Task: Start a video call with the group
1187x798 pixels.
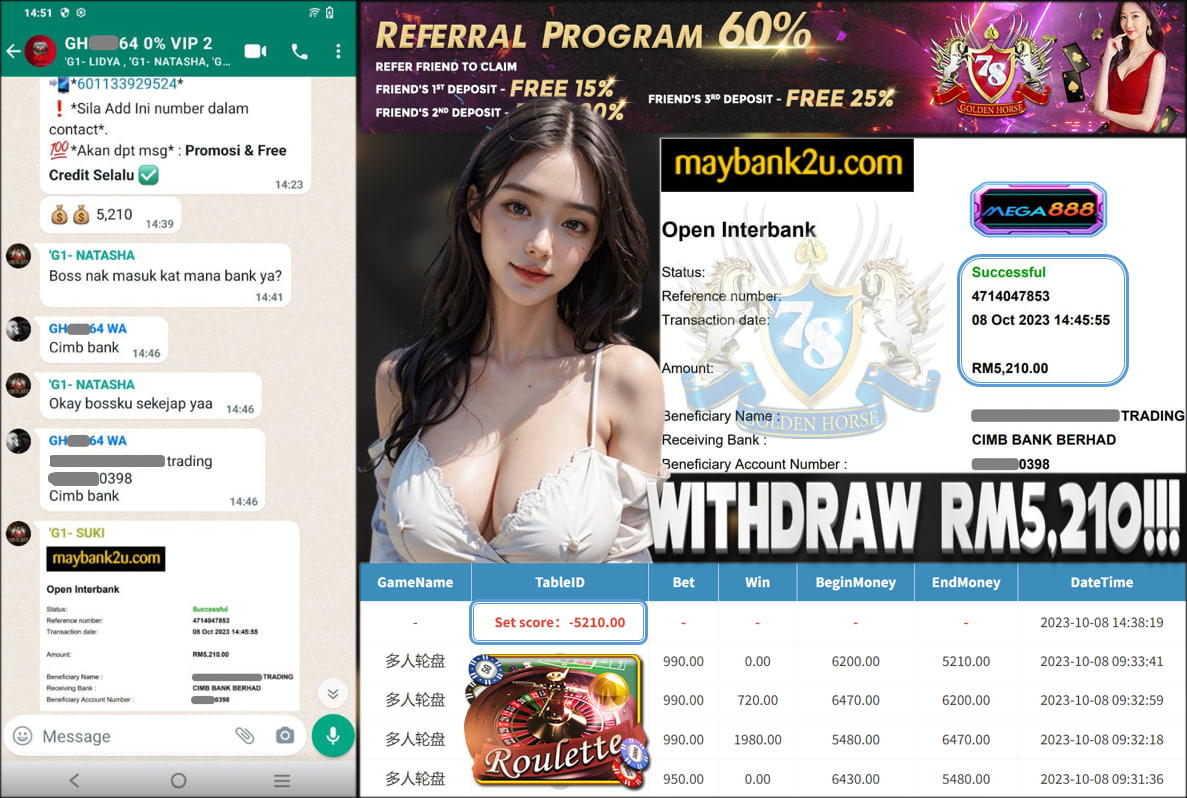Action: pyautogui.click(x=255, y=51)
